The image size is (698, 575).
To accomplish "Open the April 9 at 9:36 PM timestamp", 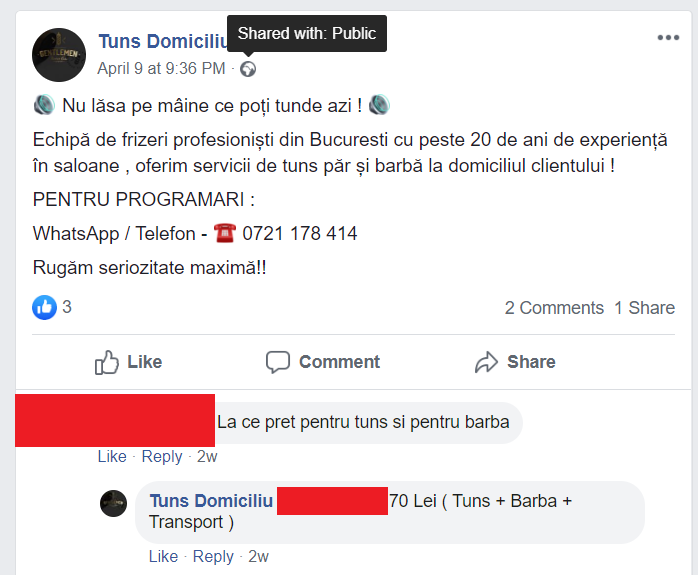I will 161,69.
